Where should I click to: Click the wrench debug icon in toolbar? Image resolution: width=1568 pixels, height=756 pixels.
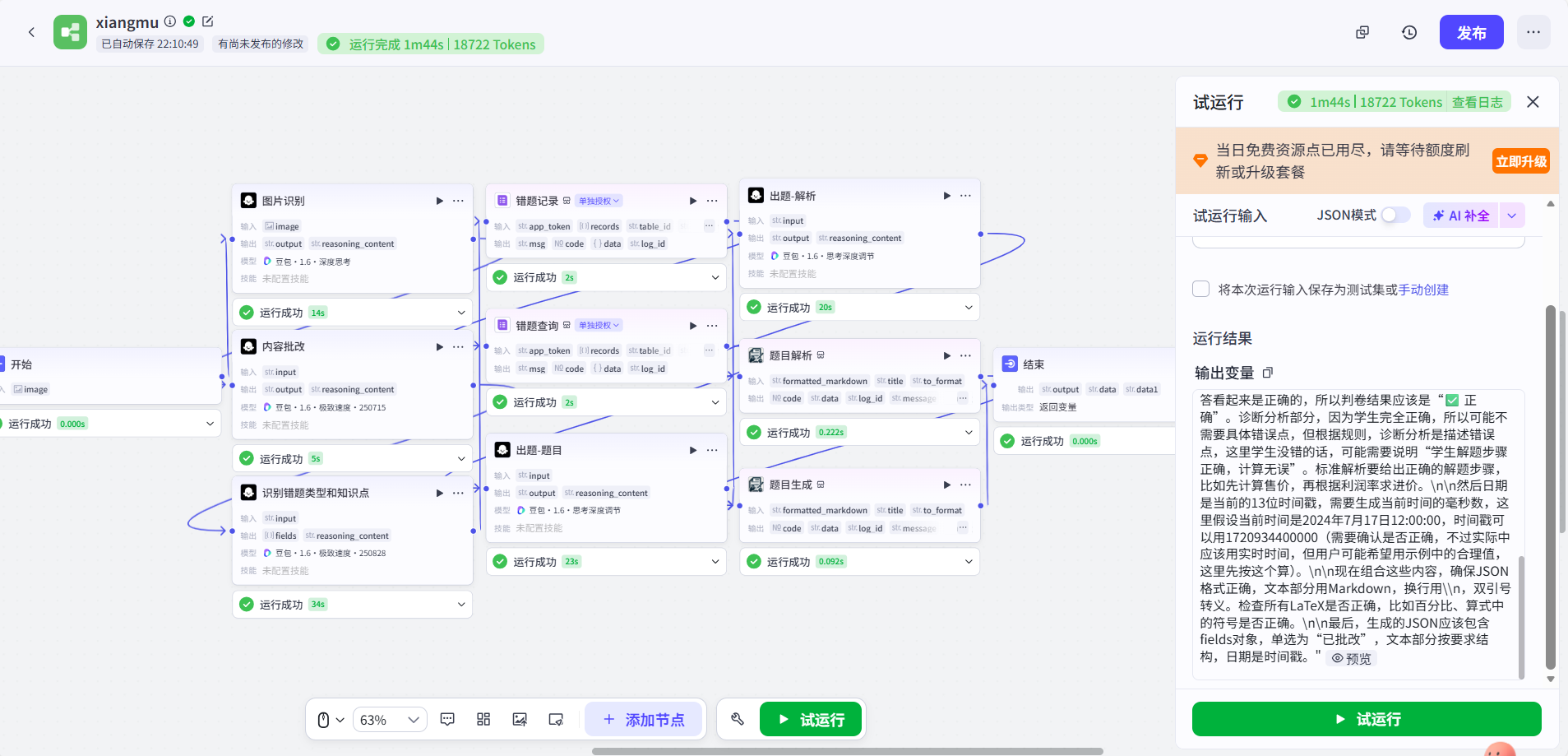[x=738, y=720]
